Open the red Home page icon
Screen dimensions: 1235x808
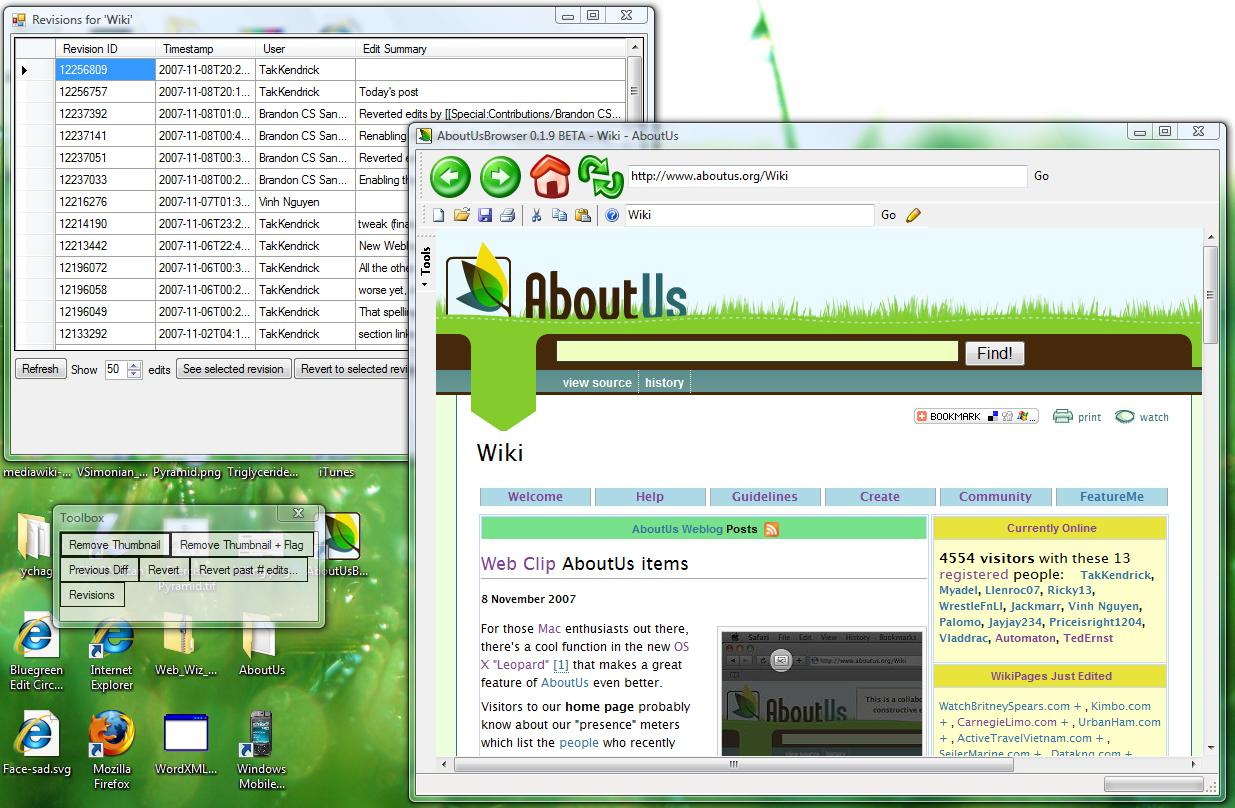pyautogui.click(x=550, y=177)
